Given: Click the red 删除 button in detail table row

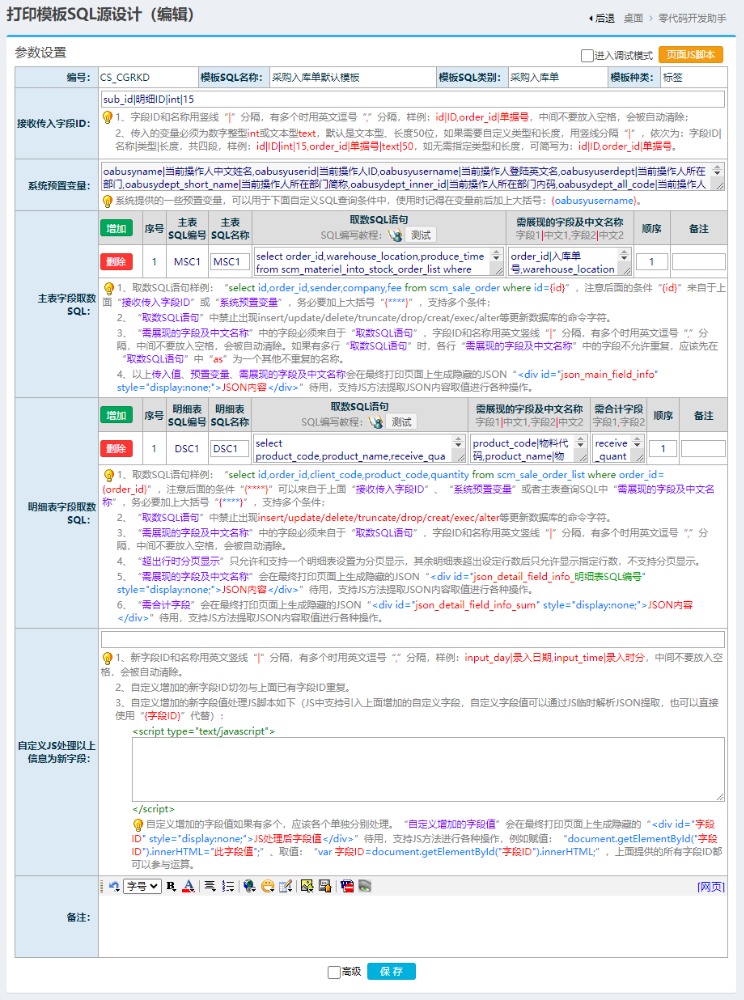Looking at the screenshot, I should pos(116,449).
